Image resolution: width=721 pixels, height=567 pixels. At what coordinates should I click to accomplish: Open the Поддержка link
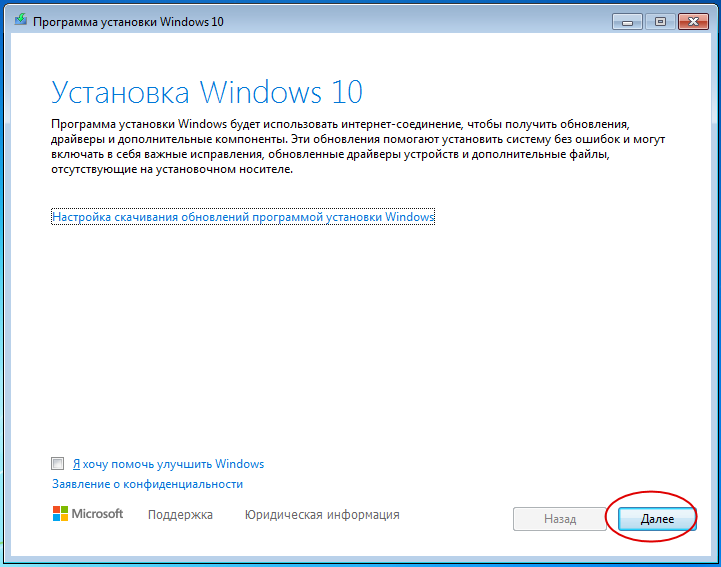(x=180, y=515)
